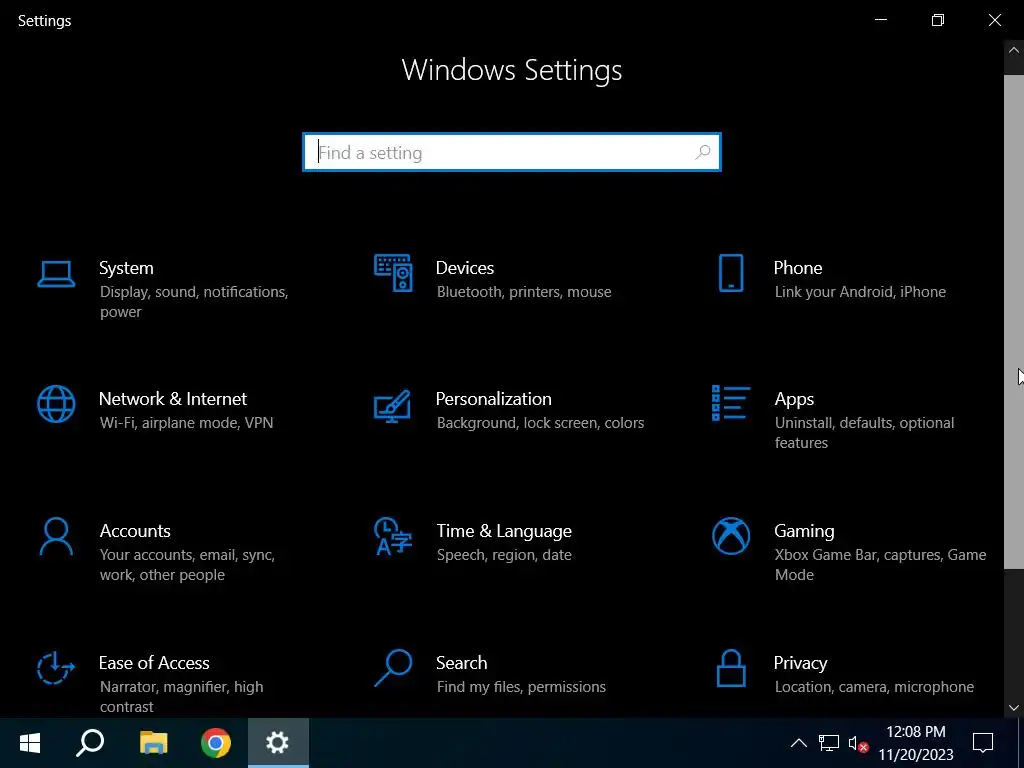Open the Windows Start menu
Screen dimensions: 1024x768
tap(30, 743)
